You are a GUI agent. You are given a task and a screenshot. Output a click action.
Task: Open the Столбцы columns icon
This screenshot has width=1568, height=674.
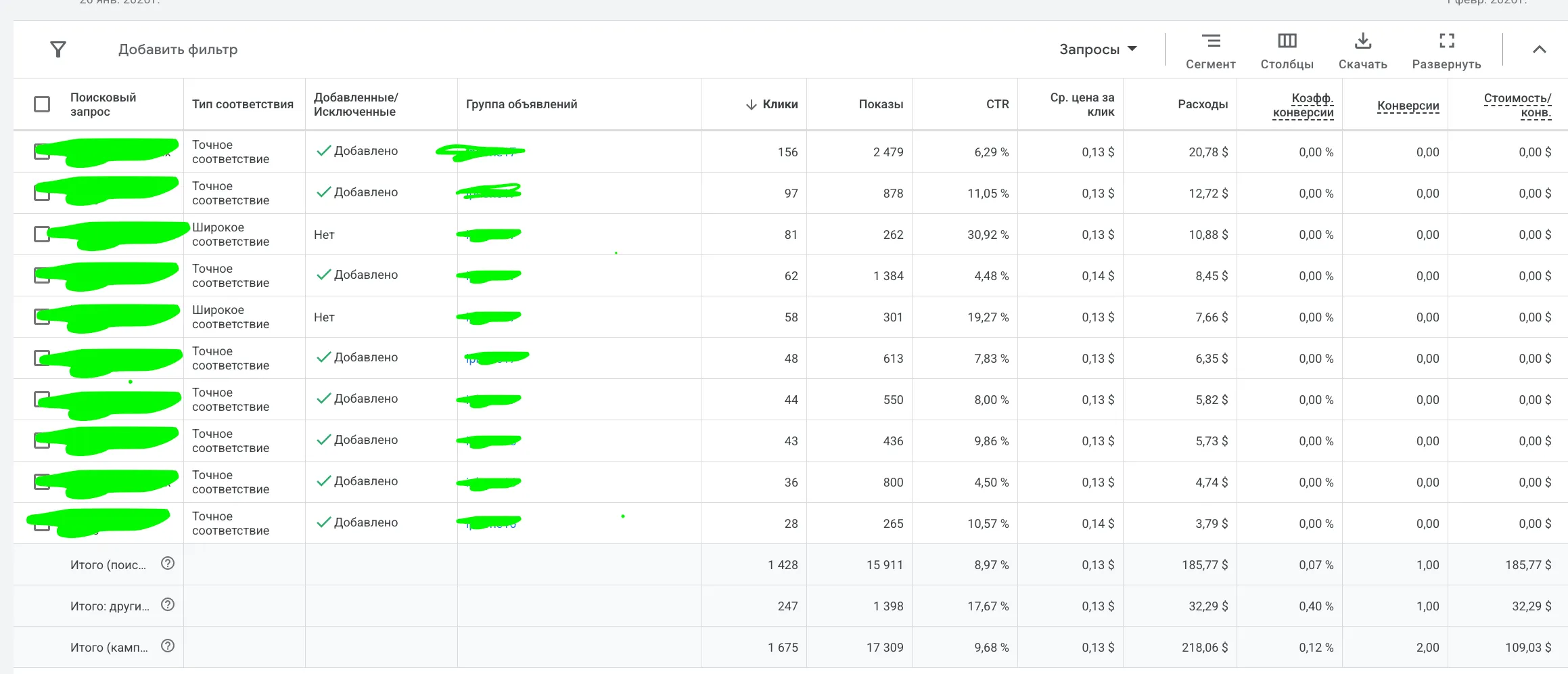pyautogui.click(x=1287, y=41)
